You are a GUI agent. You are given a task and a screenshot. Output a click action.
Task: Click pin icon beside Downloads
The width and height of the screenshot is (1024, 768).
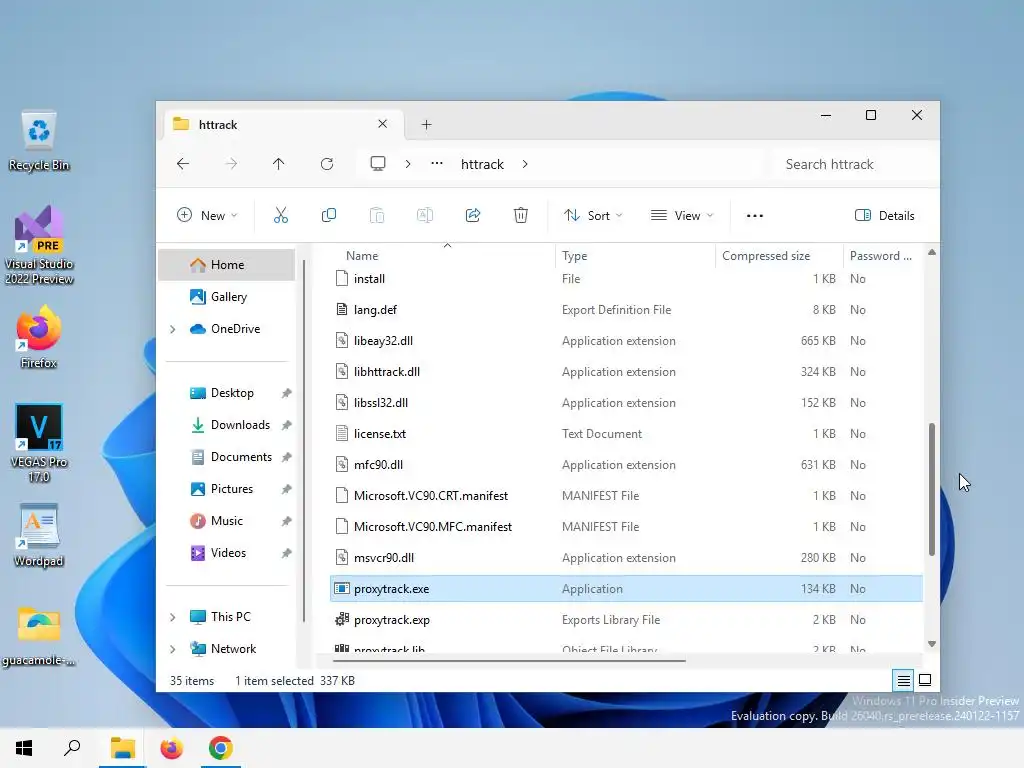point(286,425)
